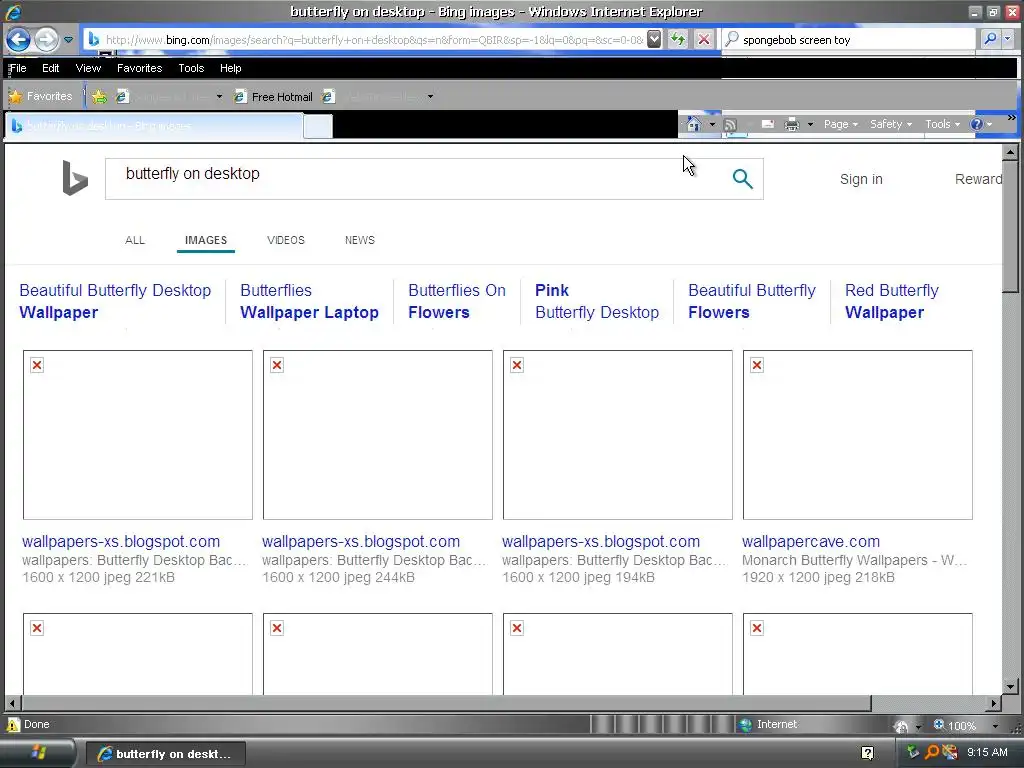Click the vertical scrollbar up arrow
This screenshot has height=768, width=1024.
[1010, 152]
